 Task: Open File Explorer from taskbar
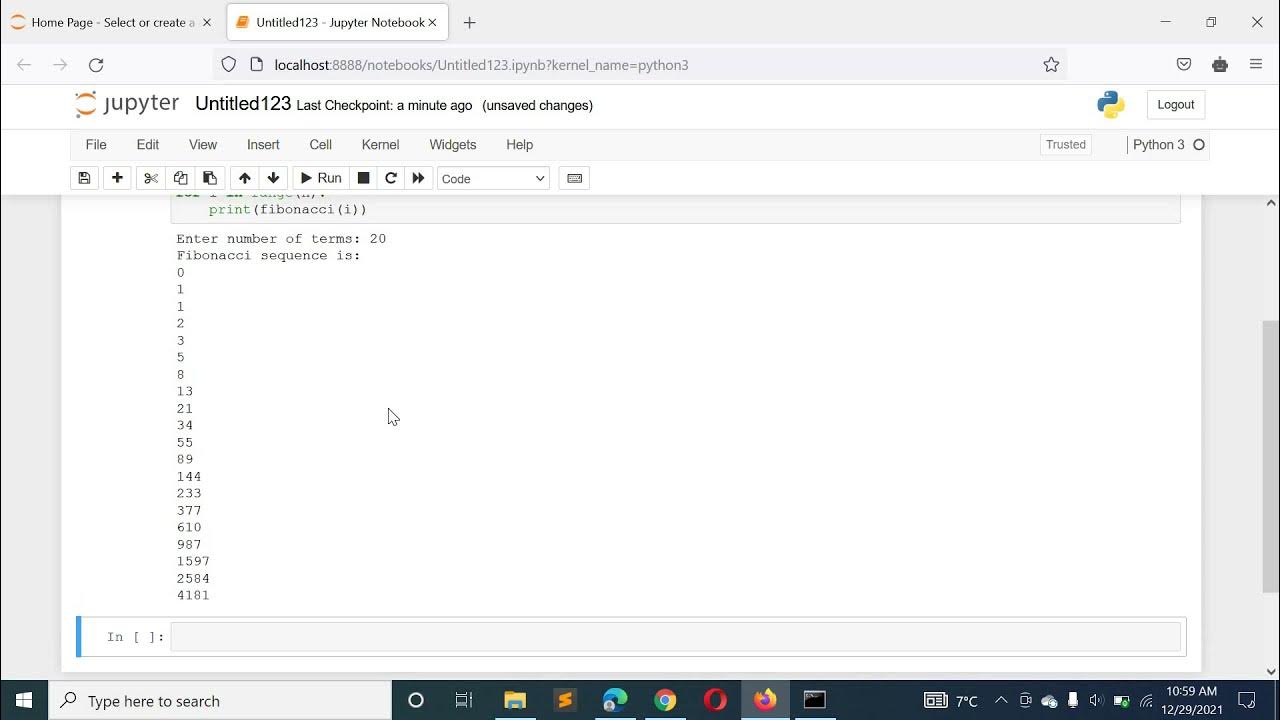pyautogui.click(x=515, y=701)
